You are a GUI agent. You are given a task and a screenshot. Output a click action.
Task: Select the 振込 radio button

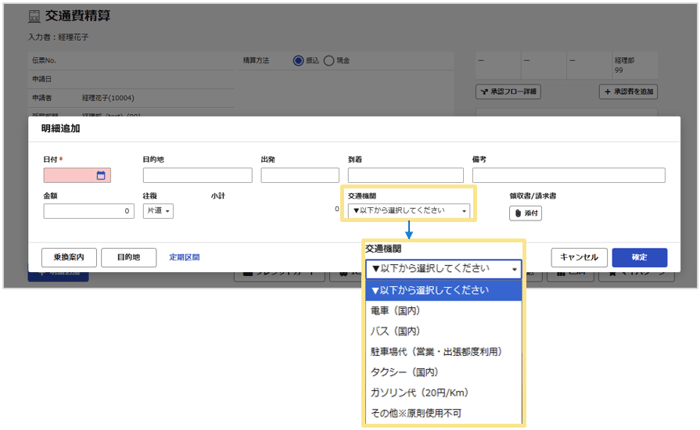[298, 60]
